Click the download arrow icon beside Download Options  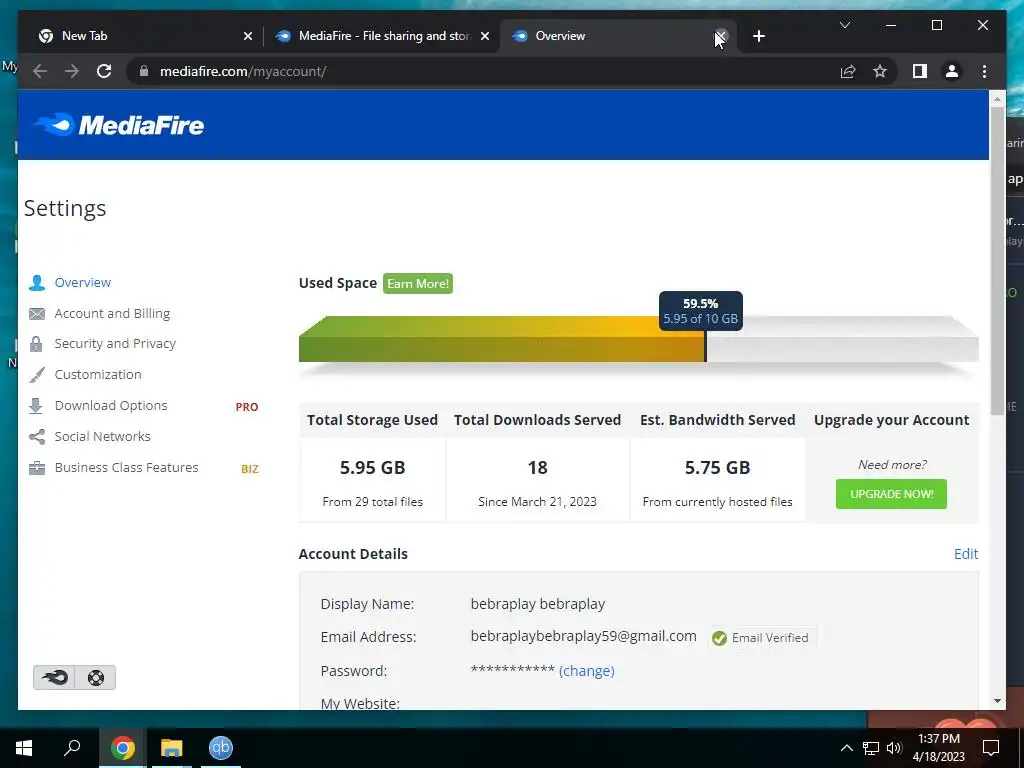(x=36, y=406)
